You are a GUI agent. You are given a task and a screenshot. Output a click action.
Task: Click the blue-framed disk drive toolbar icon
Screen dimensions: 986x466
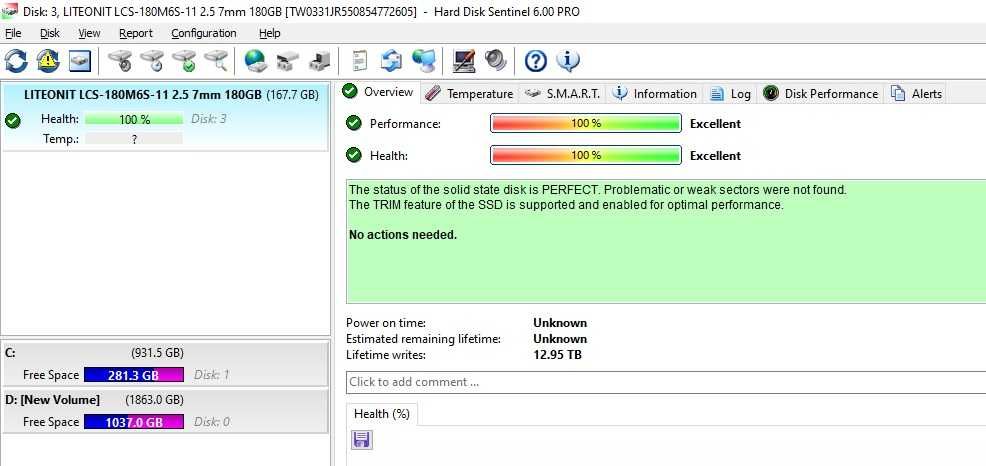80,60
